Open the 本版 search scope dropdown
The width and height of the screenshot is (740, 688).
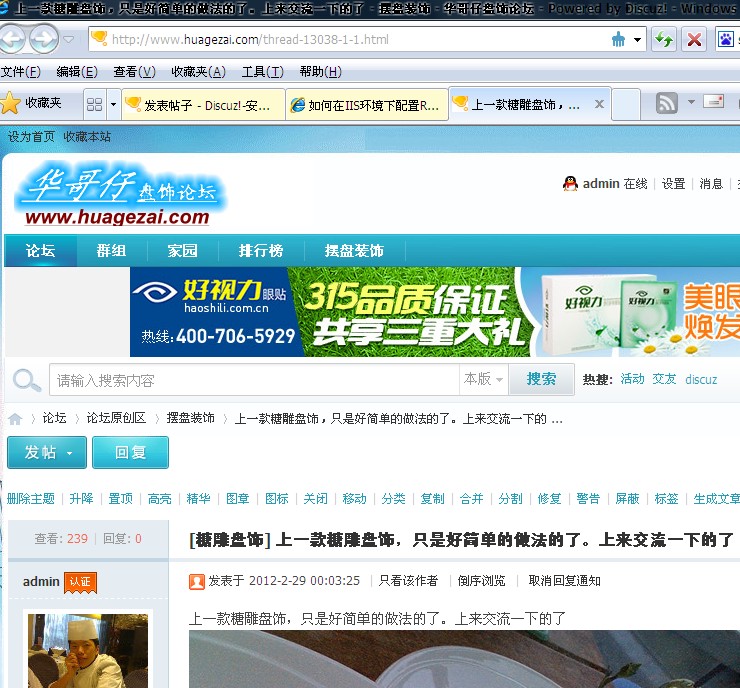[x=483, y=379]
